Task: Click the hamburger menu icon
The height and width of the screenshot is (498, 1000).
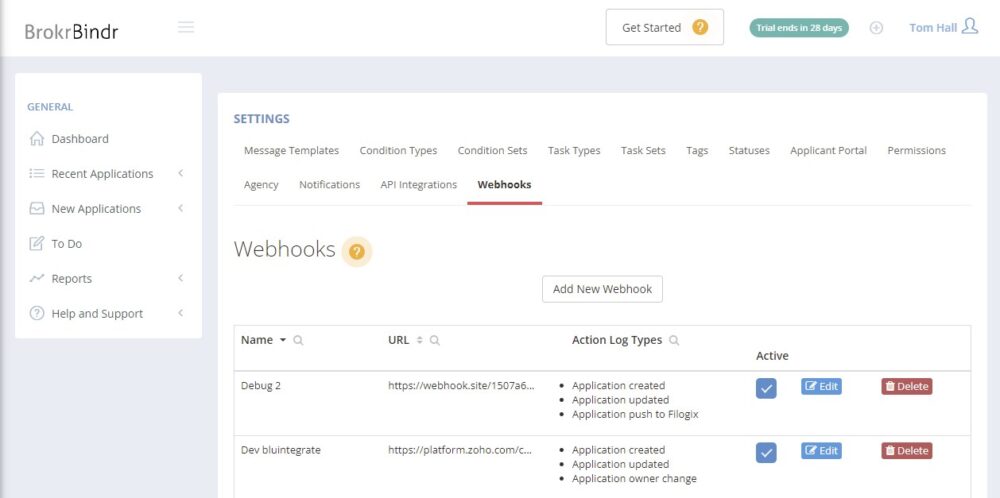Action: pyautogui.click(x=186, y=27)
